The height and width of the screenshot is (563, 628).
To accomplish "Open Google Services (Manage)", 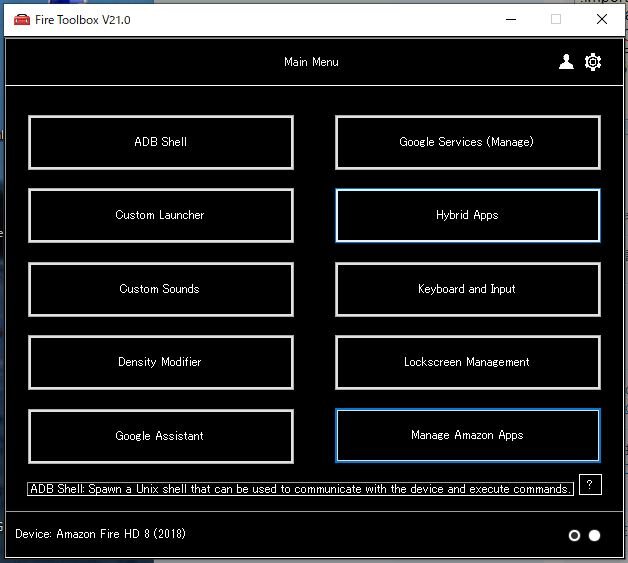I will pyautogui.click(x=467, y=142).
